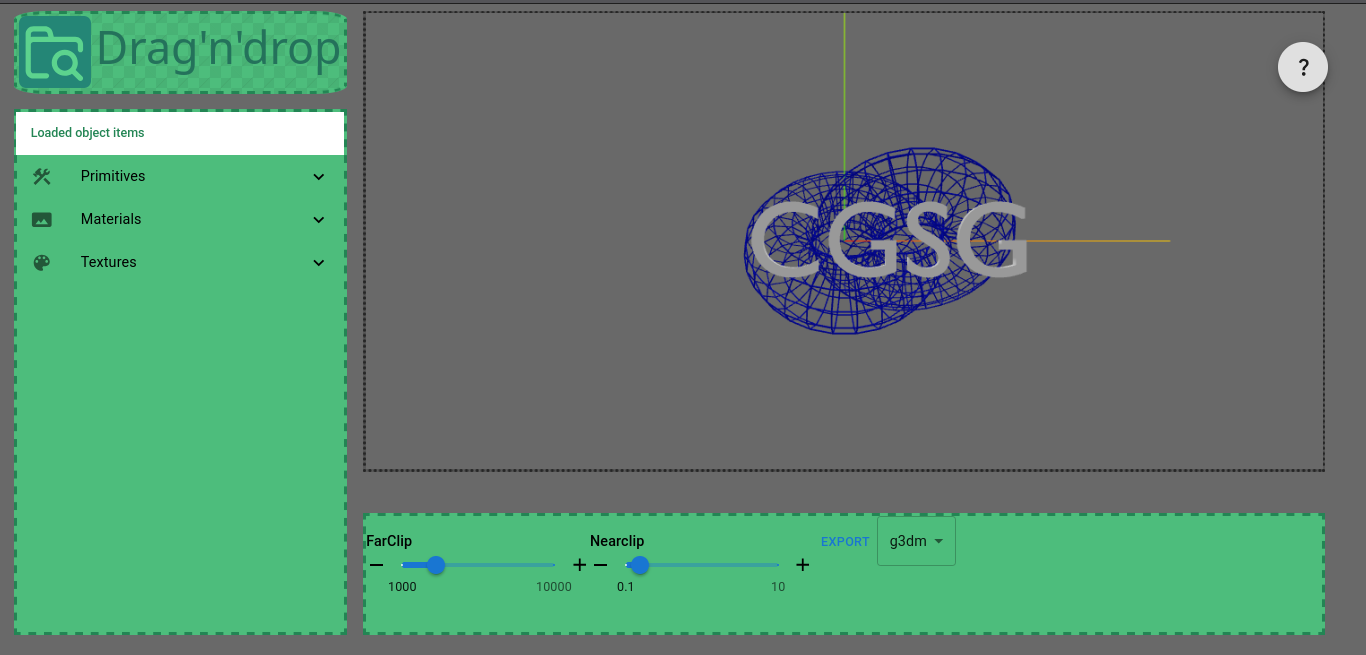Click the folder search icon in Drag'n'drop
Screen dimensions: 1366x655
[54, 52]
